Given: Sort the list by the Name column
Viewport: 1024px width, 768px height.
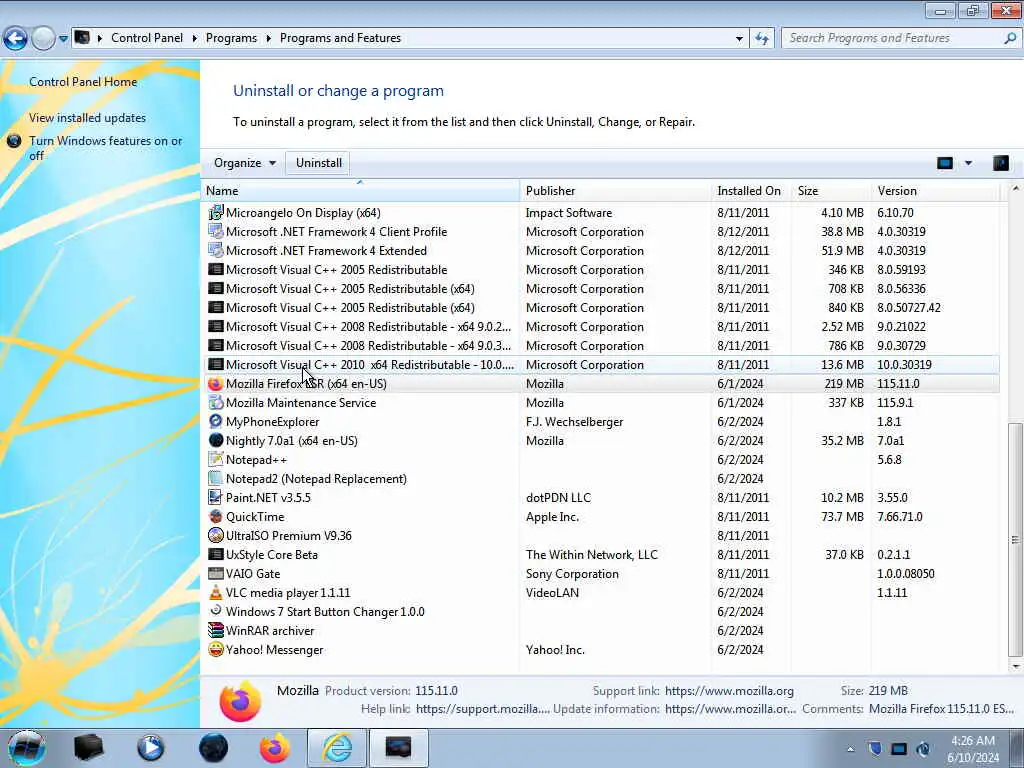Looking at the screenshot, I should point(360,191).
